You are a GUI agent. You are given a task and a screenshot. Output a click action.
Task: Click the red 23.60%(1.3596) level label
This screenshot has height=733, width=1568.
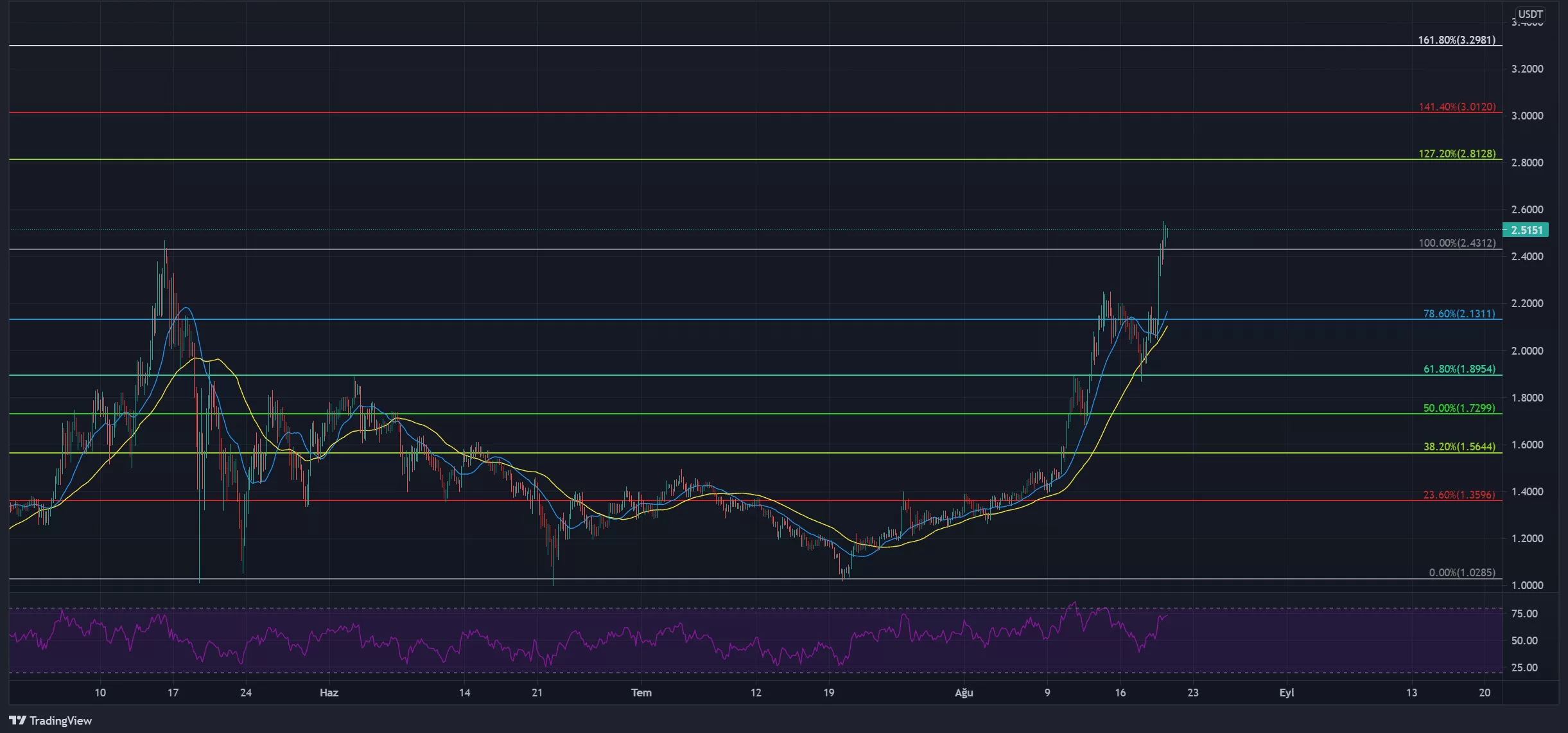[1459, 495]
